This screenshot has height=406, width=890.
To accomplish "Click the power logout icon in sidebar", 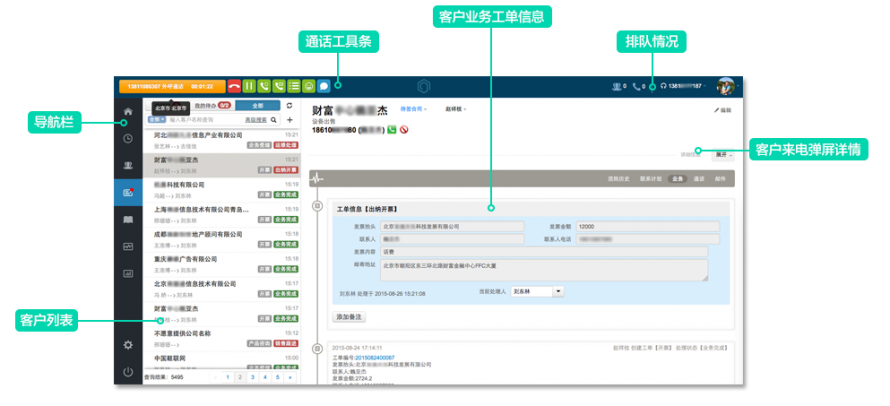I will coord(128,372).
